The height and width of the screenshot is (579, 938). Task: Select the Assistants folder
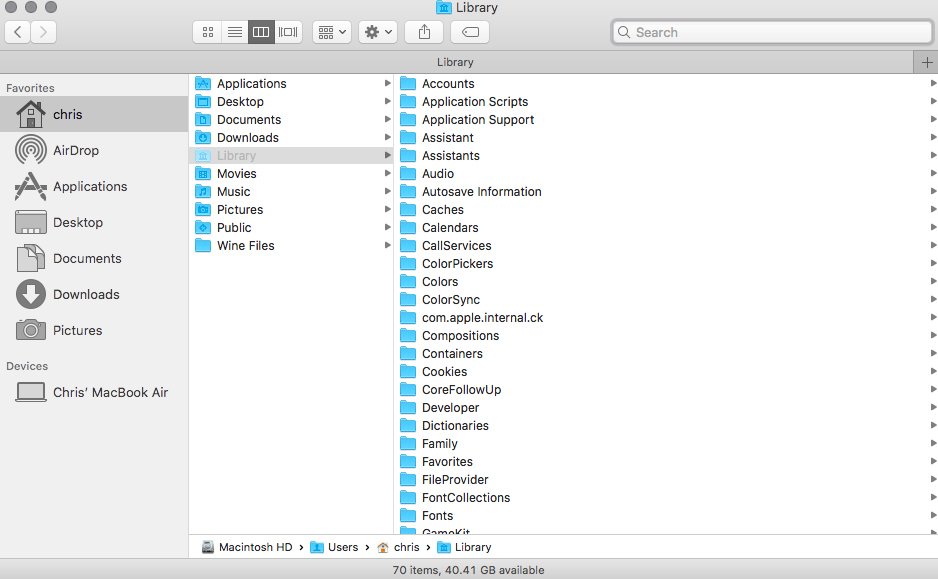666,156
